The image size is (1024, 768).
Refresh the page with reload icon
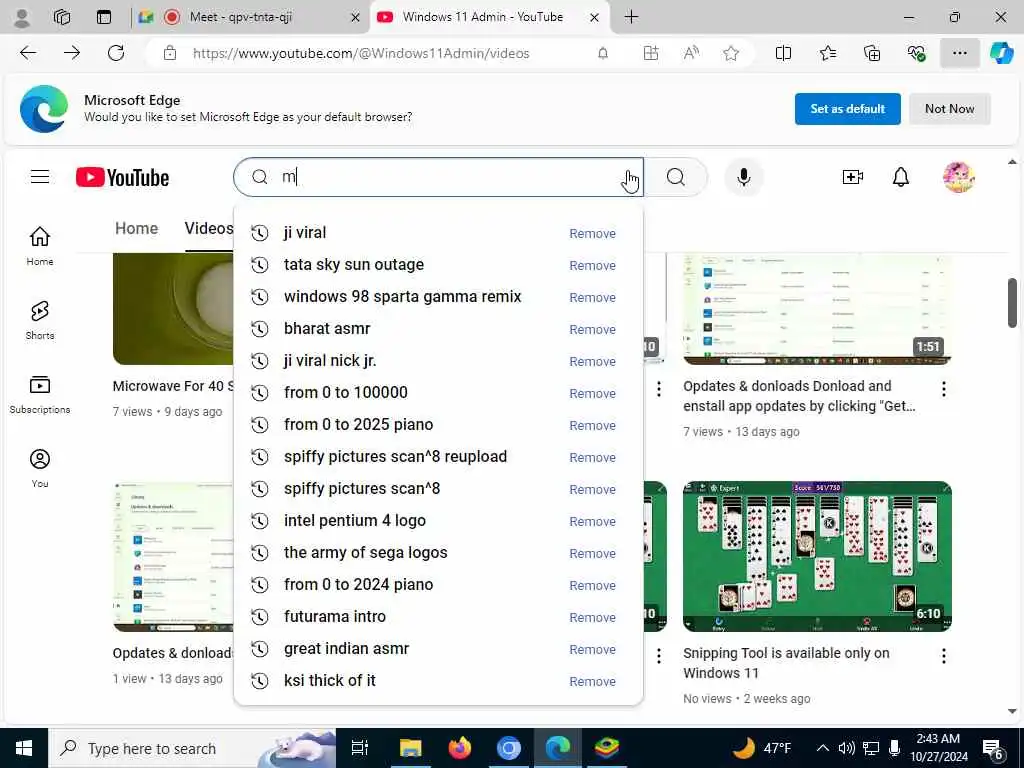116,53
